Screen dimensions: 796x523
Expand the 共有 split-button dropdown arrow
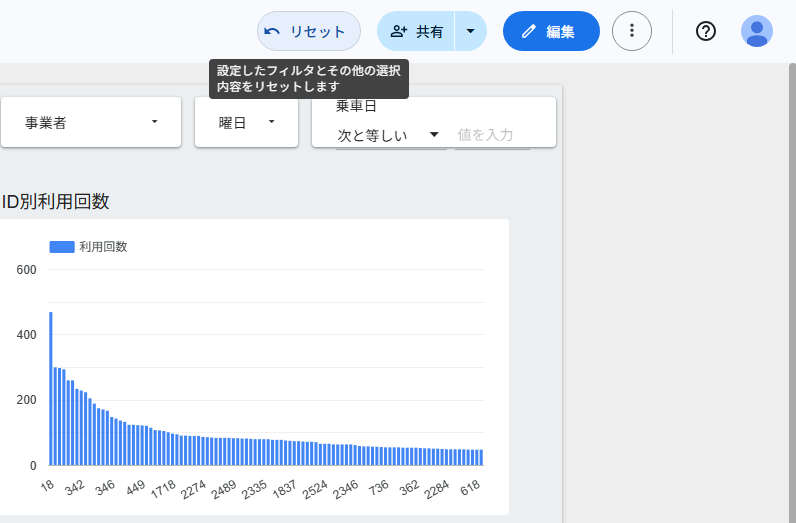point(471,32)
